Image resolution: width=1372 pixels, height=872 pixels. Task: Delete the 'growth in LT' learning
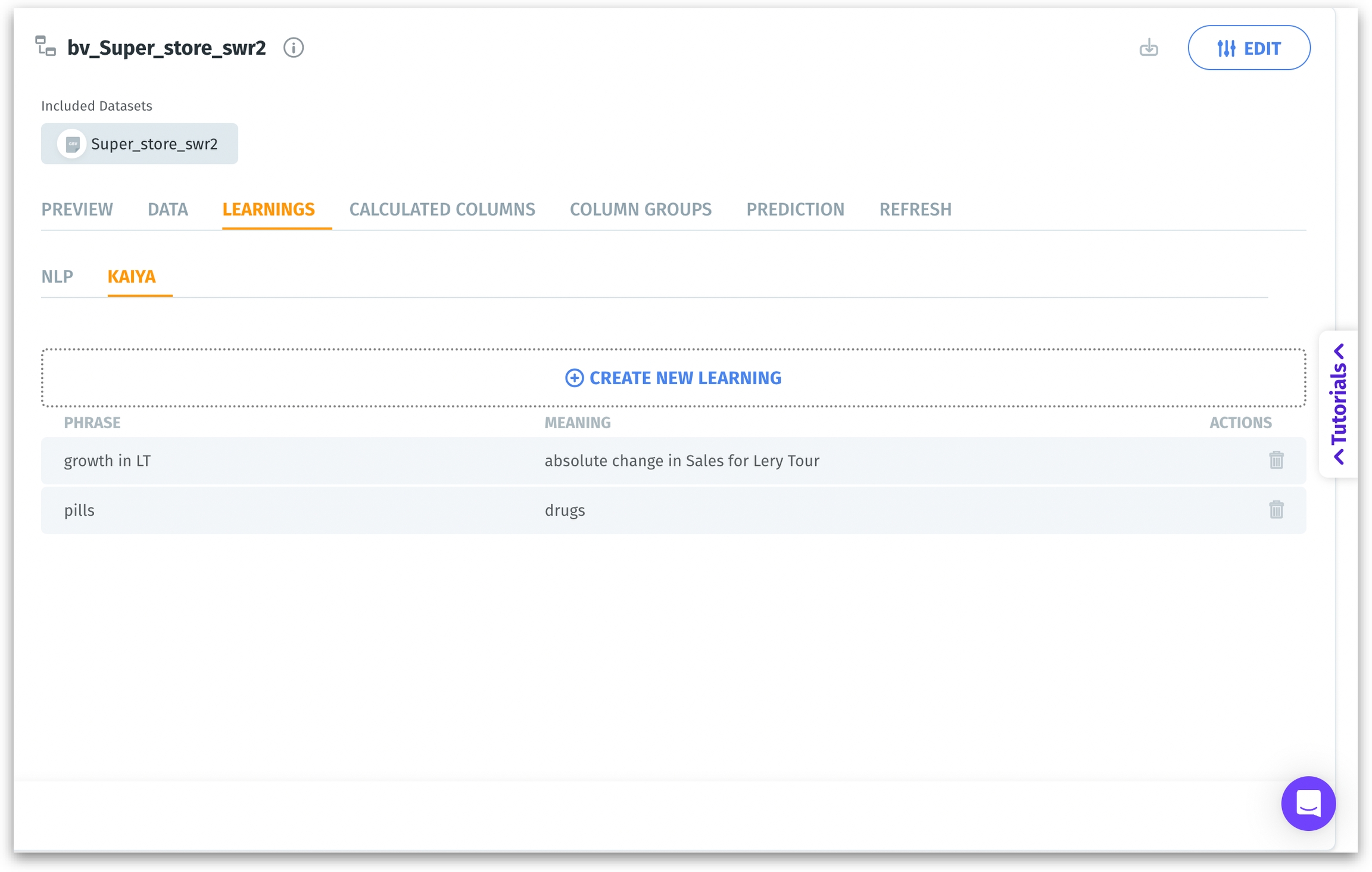tap(1276, 460)
